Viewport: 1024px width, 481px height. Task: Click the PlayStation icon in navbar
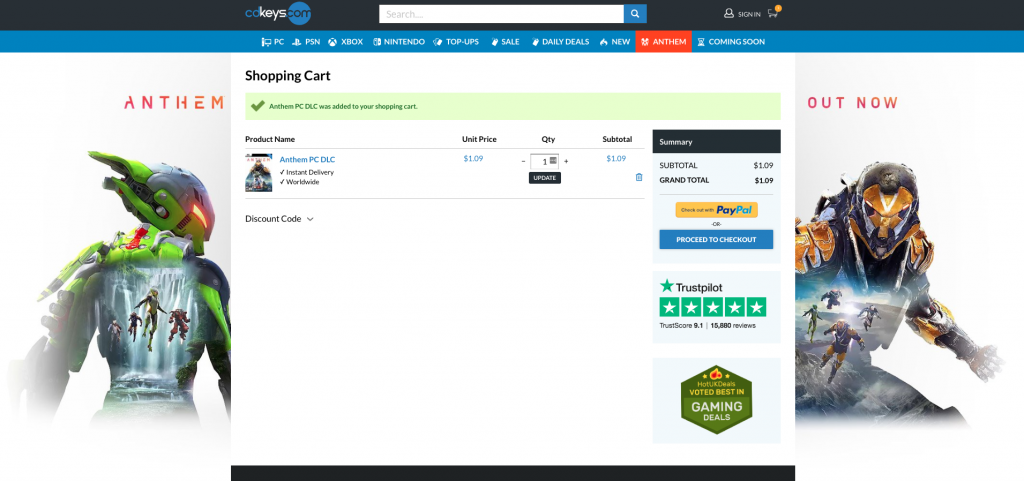(x=296, y=42)
